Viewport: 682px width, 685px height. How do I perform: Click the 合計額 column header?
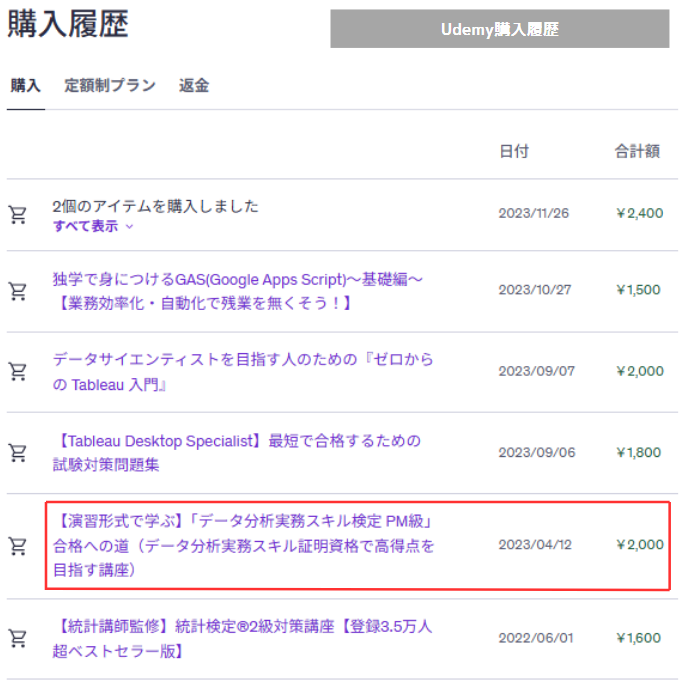[637, 152]
